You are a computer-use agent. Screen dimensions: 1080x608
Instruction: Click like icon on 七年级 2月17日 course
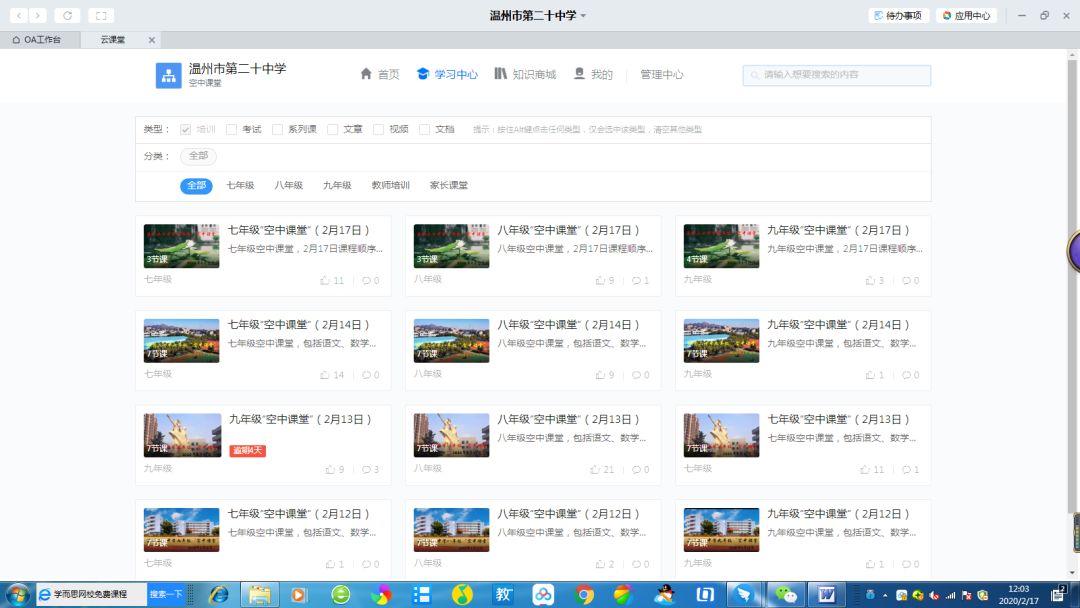325,281
